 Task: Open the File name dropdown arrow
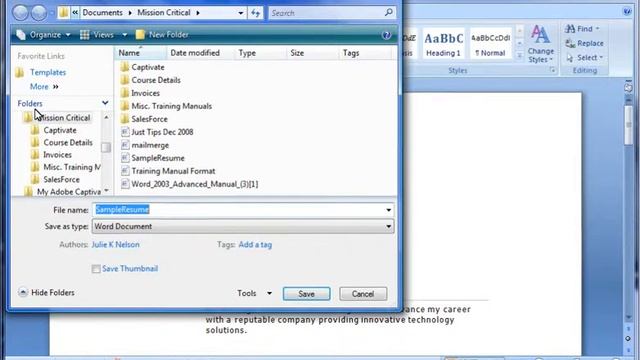pyautogui.click(x=388, y=210)
